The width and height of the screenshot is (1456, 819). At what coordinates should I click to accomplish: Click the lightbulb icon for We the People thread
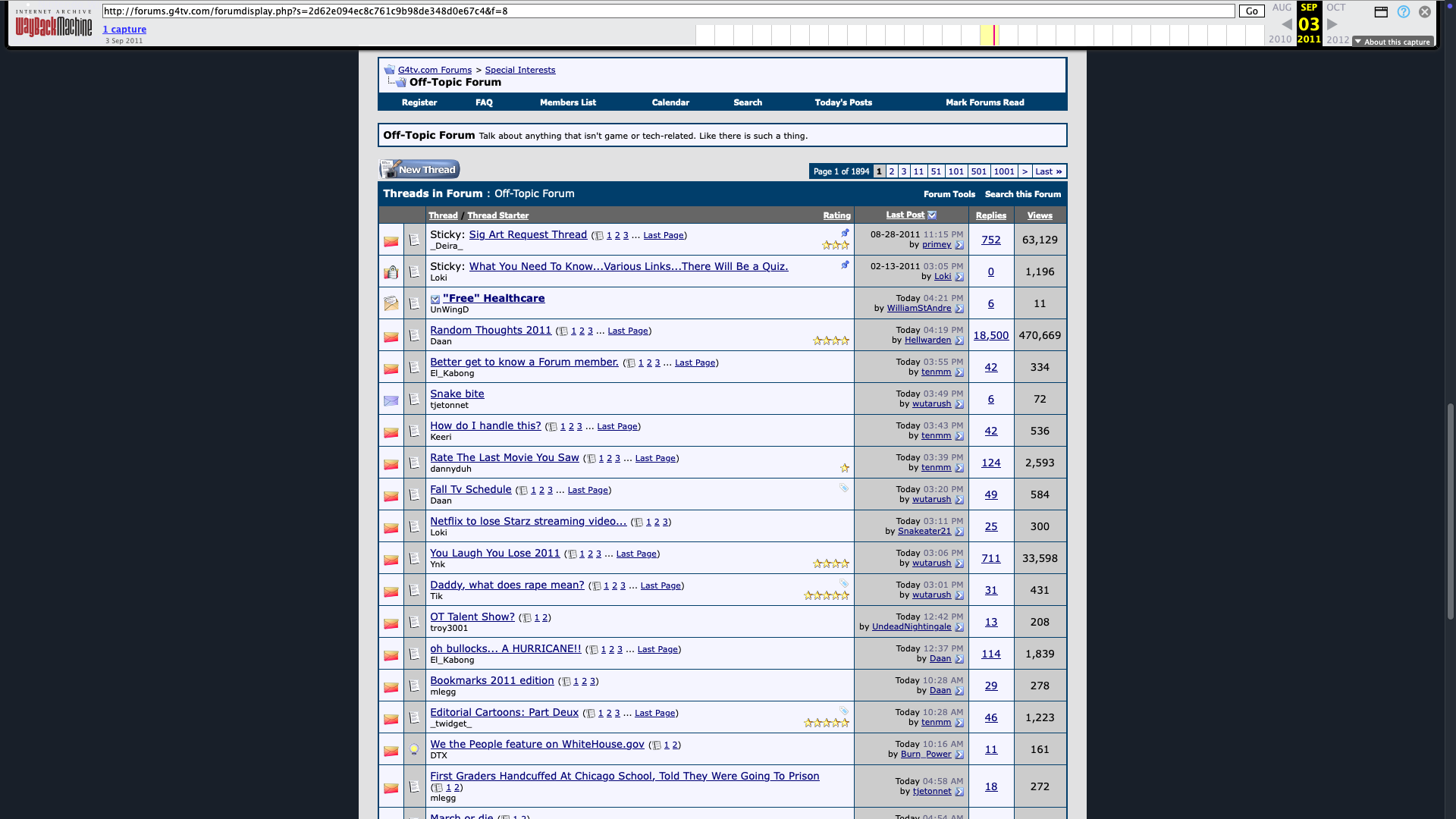point(414,749)
